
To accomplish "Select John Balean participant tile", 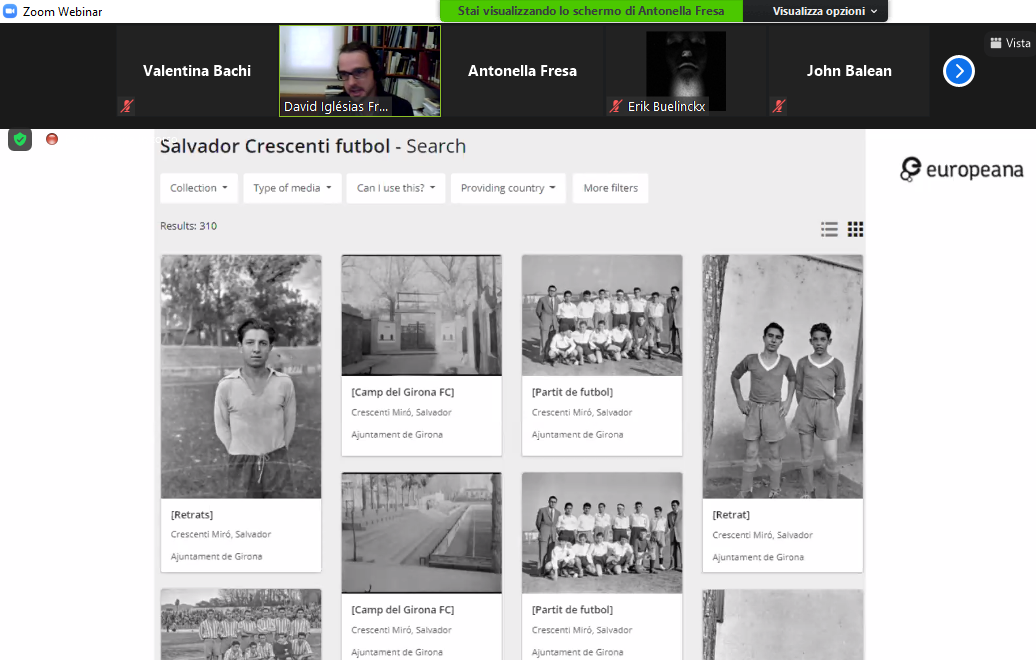I will coord(849,71).
